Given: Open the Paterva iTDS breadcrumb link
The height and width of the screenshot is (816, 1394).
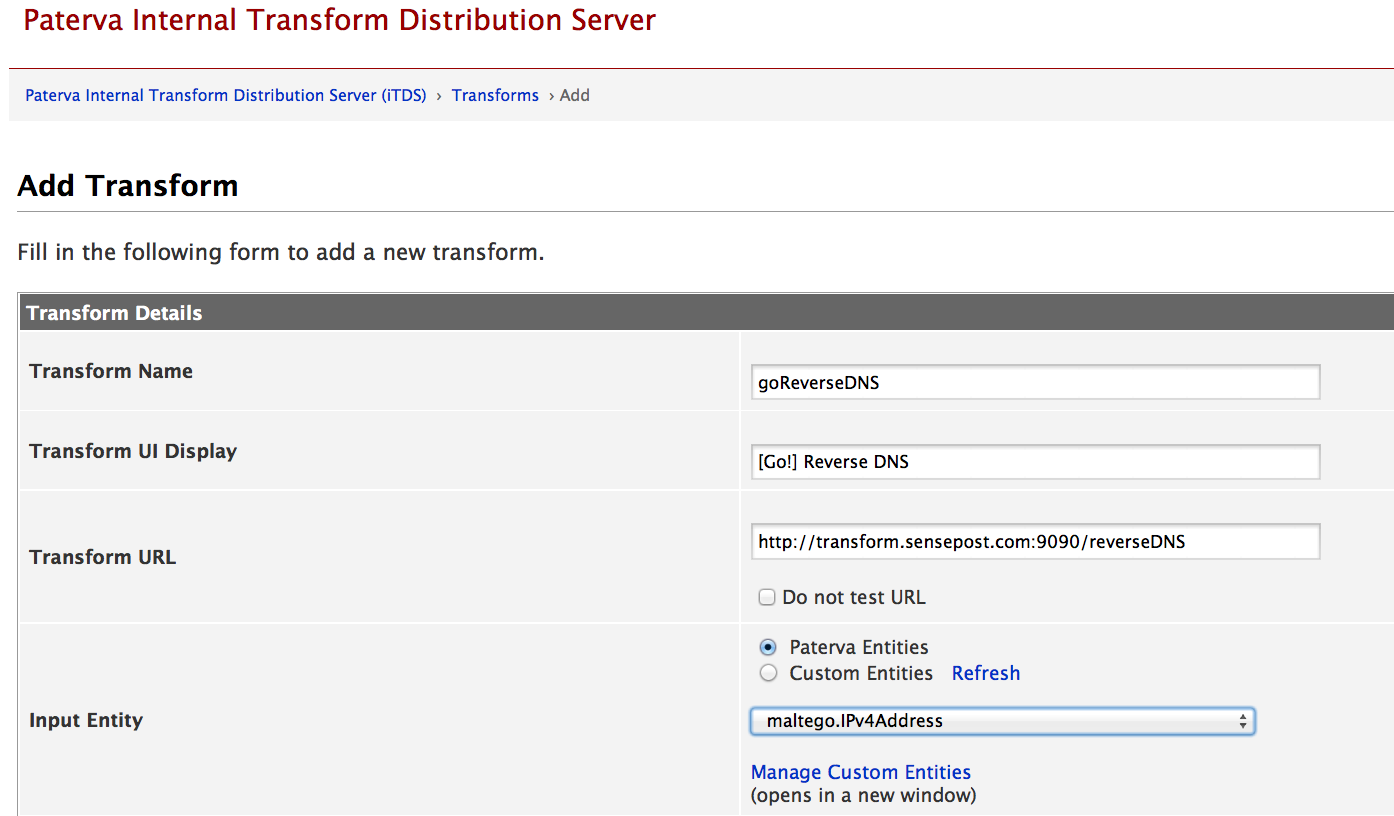Looking at the screenshot, I should coord(226,95).
